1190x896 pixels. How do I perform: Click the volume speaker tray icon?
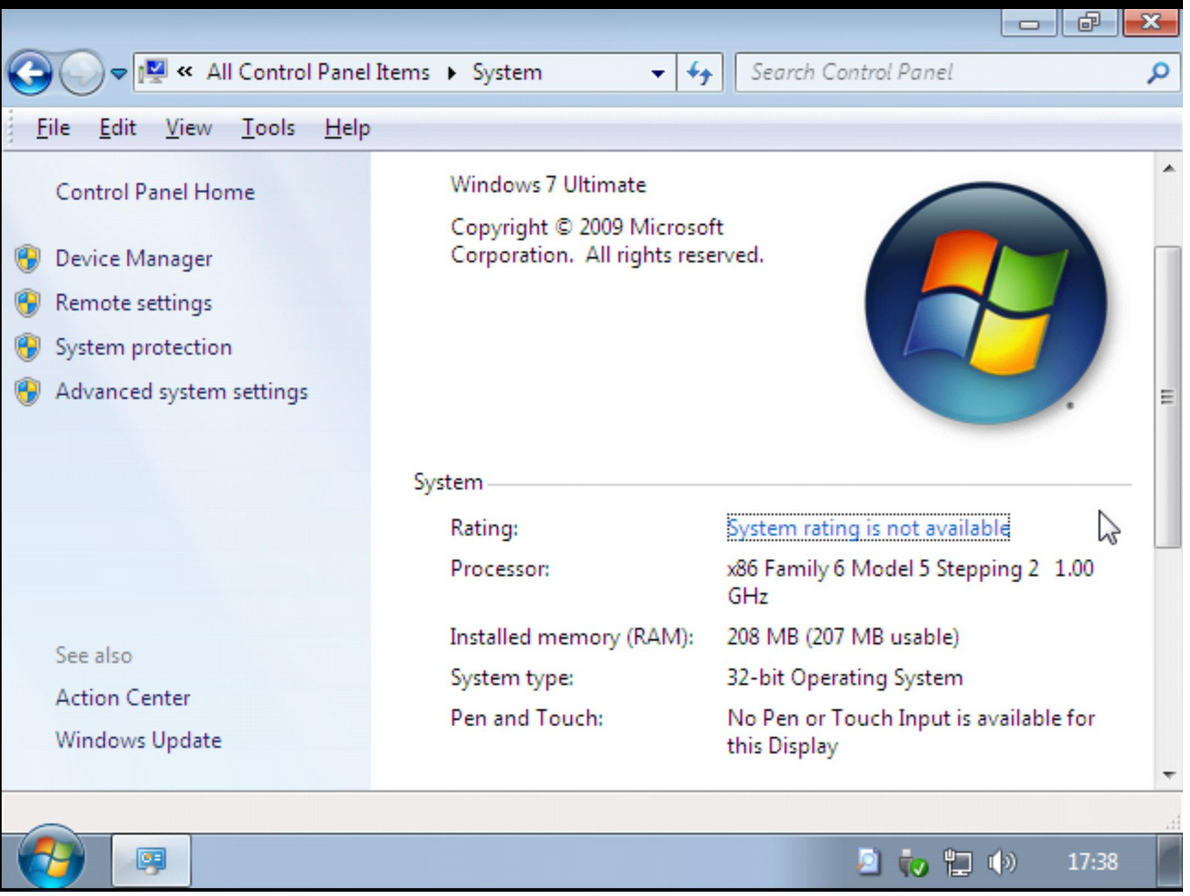1002,862
